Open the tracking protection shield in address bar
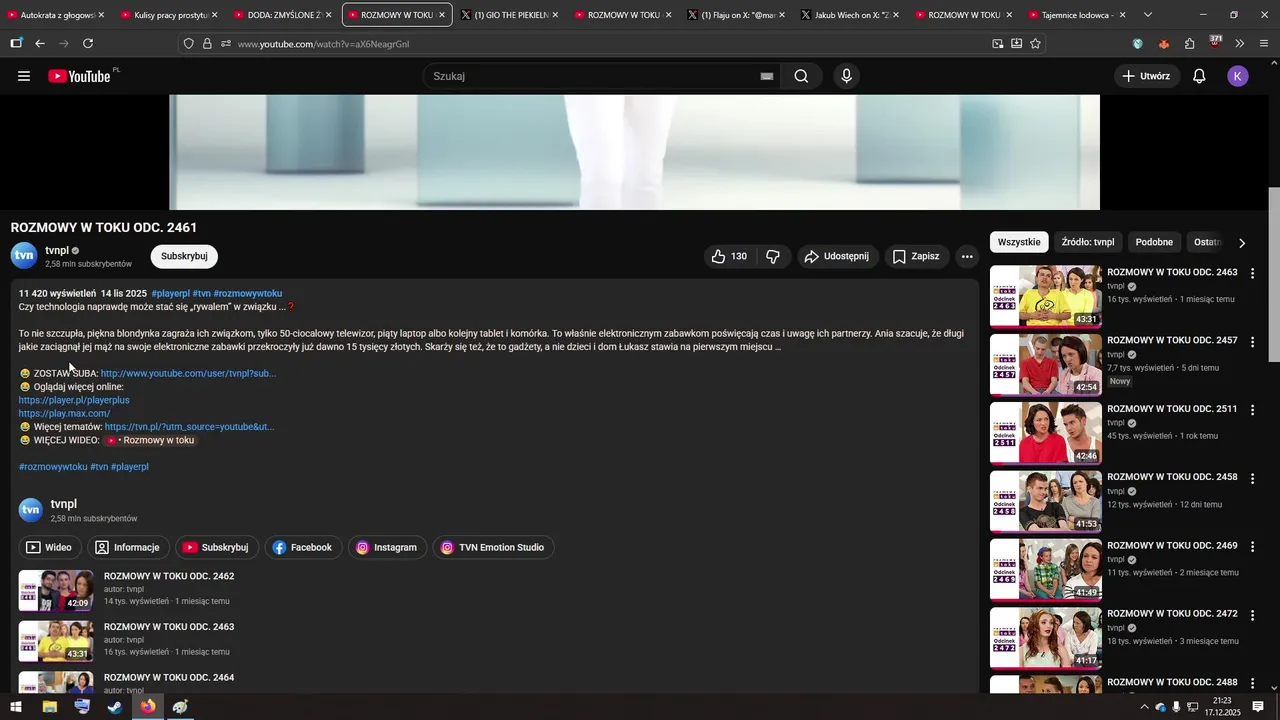The image size is (1280, 720). 188,44
